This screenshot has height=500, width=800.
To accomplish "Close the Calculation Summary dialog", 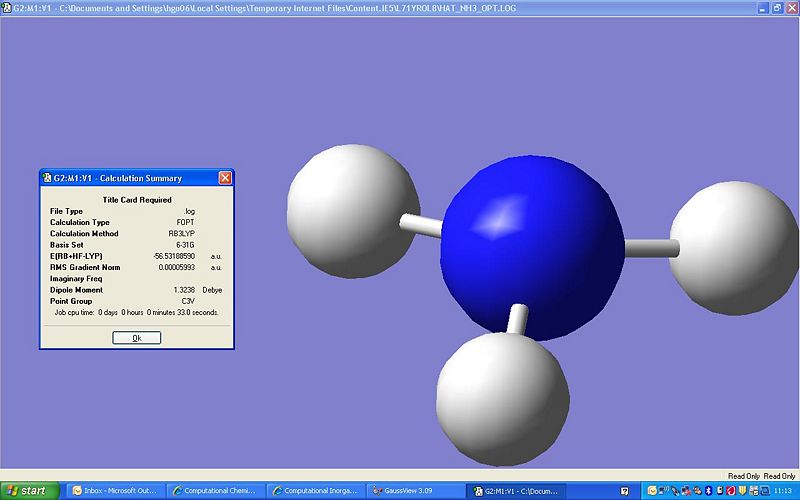I will (224, 178).
